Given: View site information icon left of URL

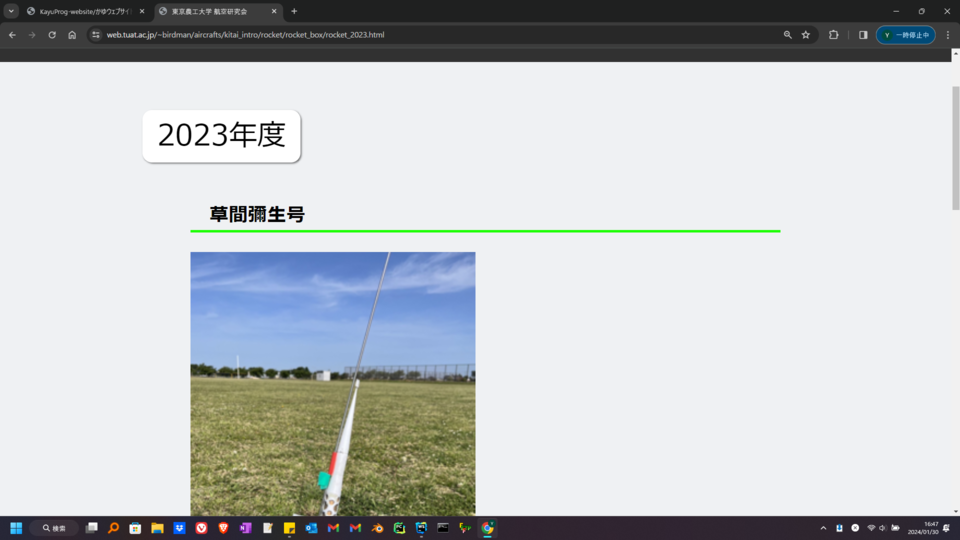Looking at the screenshot, I should click(x=95, y=35).
